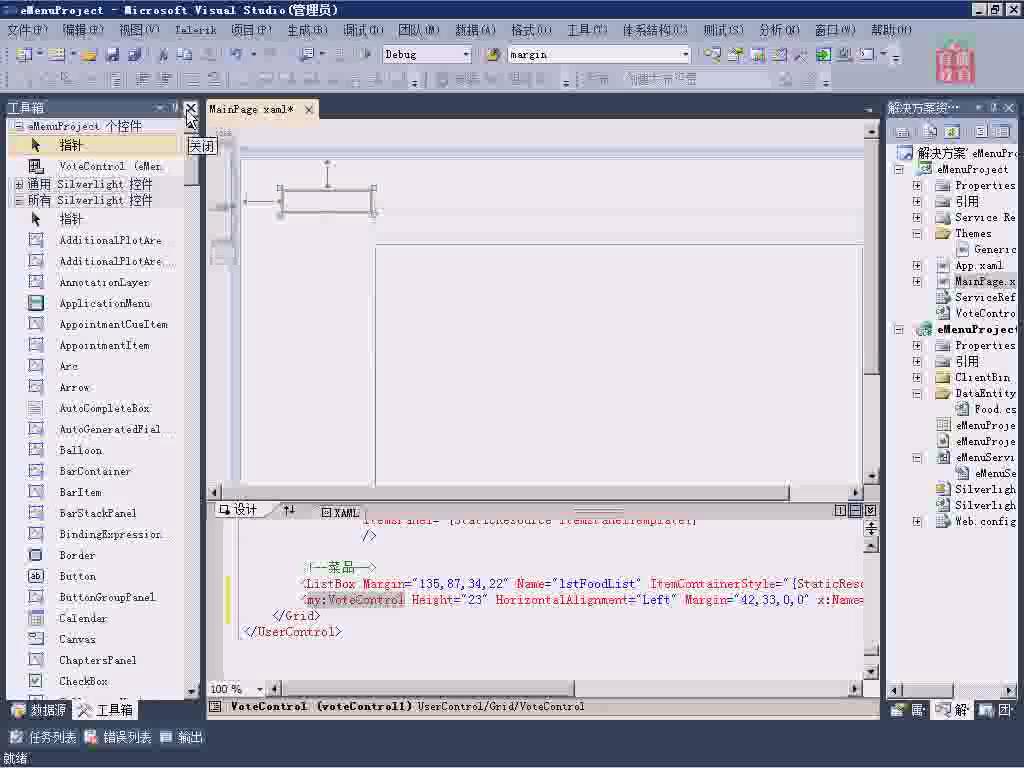Open the 工具 menu
This screenshot has height=768, width=1024.
587,30
